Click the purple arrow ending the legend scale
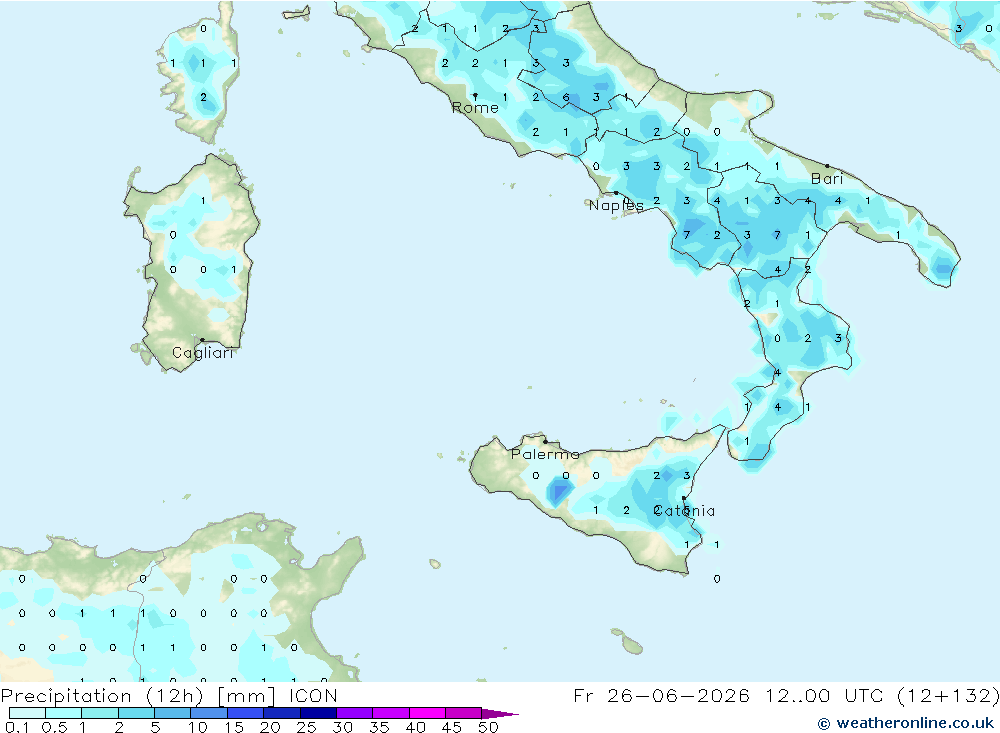This screenshot has height=733, width=1000. [500, 714]
